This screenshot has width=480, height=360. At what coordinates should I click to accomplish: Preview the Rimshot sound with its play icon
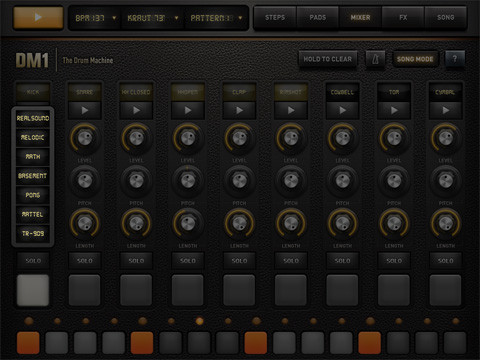coord(291,110)
